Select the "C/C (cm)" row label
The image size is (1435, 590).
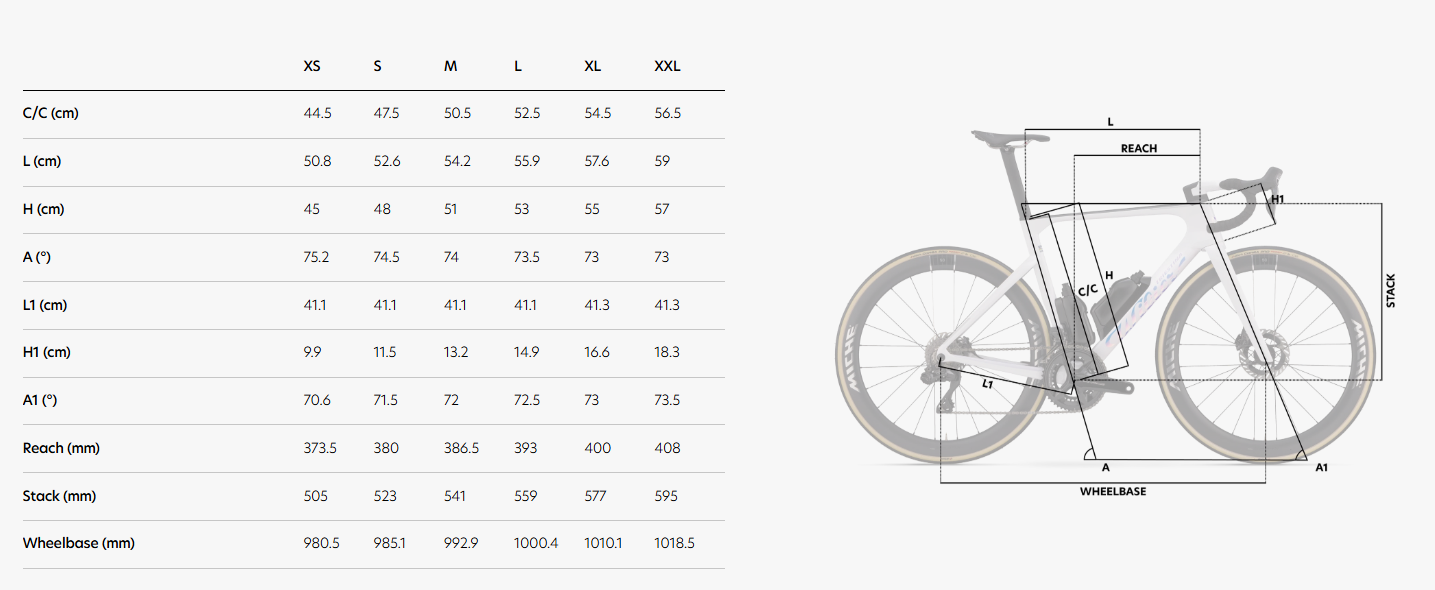50,113
